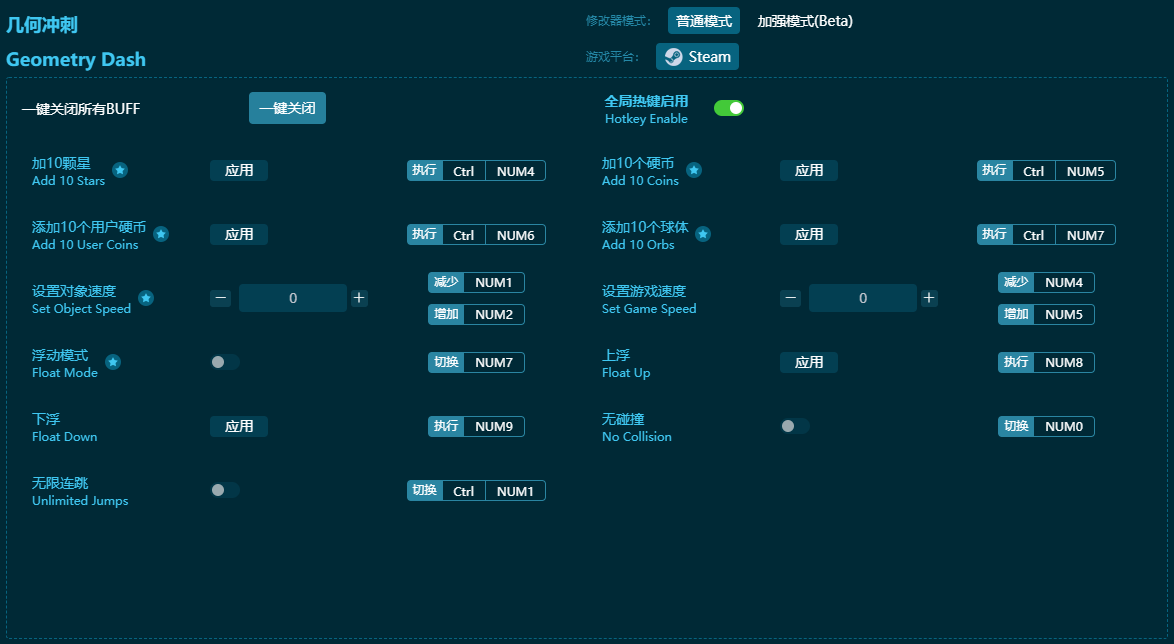Screen dimensions: 1174x644
Task: Toggle Unlimited Jumps on
Action: [225, 490]
